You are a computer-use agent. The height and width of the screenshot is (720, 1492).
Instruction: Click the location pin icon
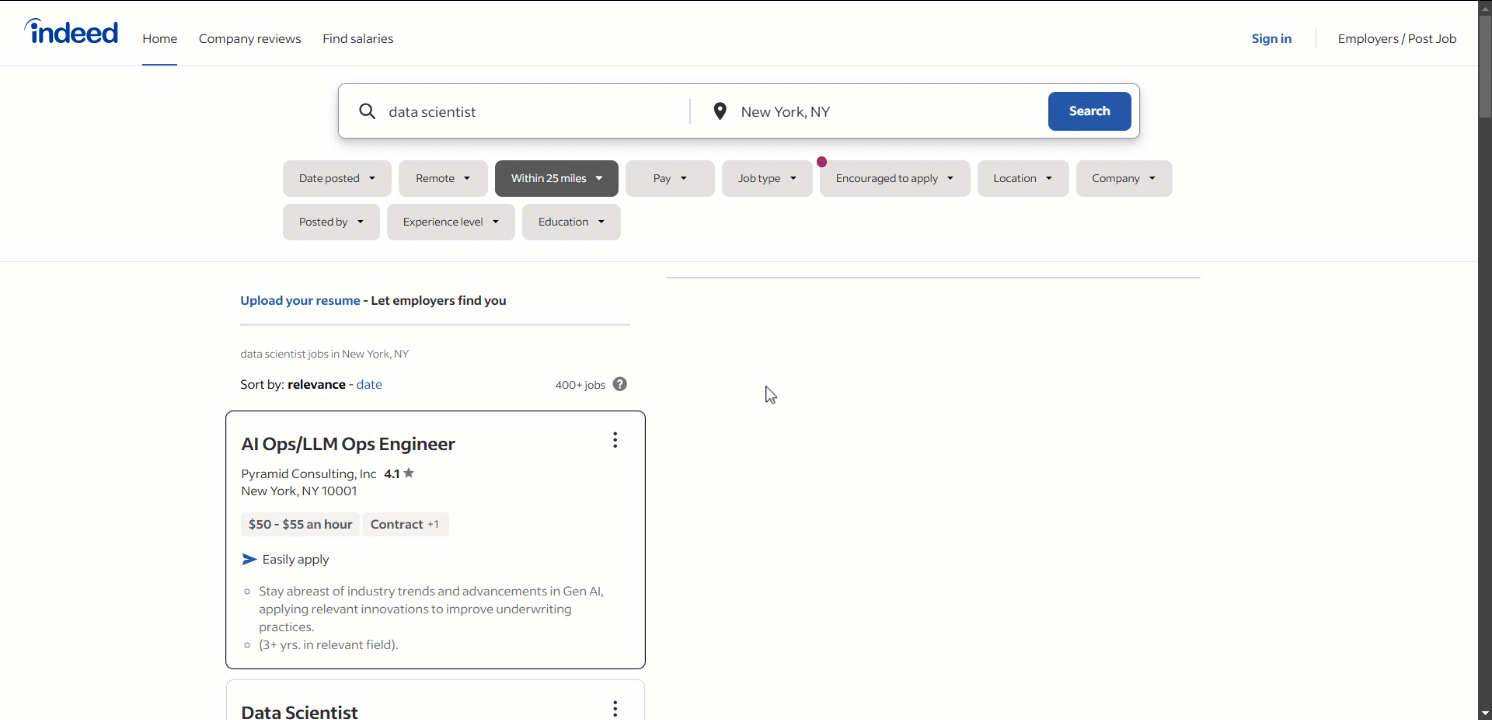pyautogui.click(x=719, y=110)
